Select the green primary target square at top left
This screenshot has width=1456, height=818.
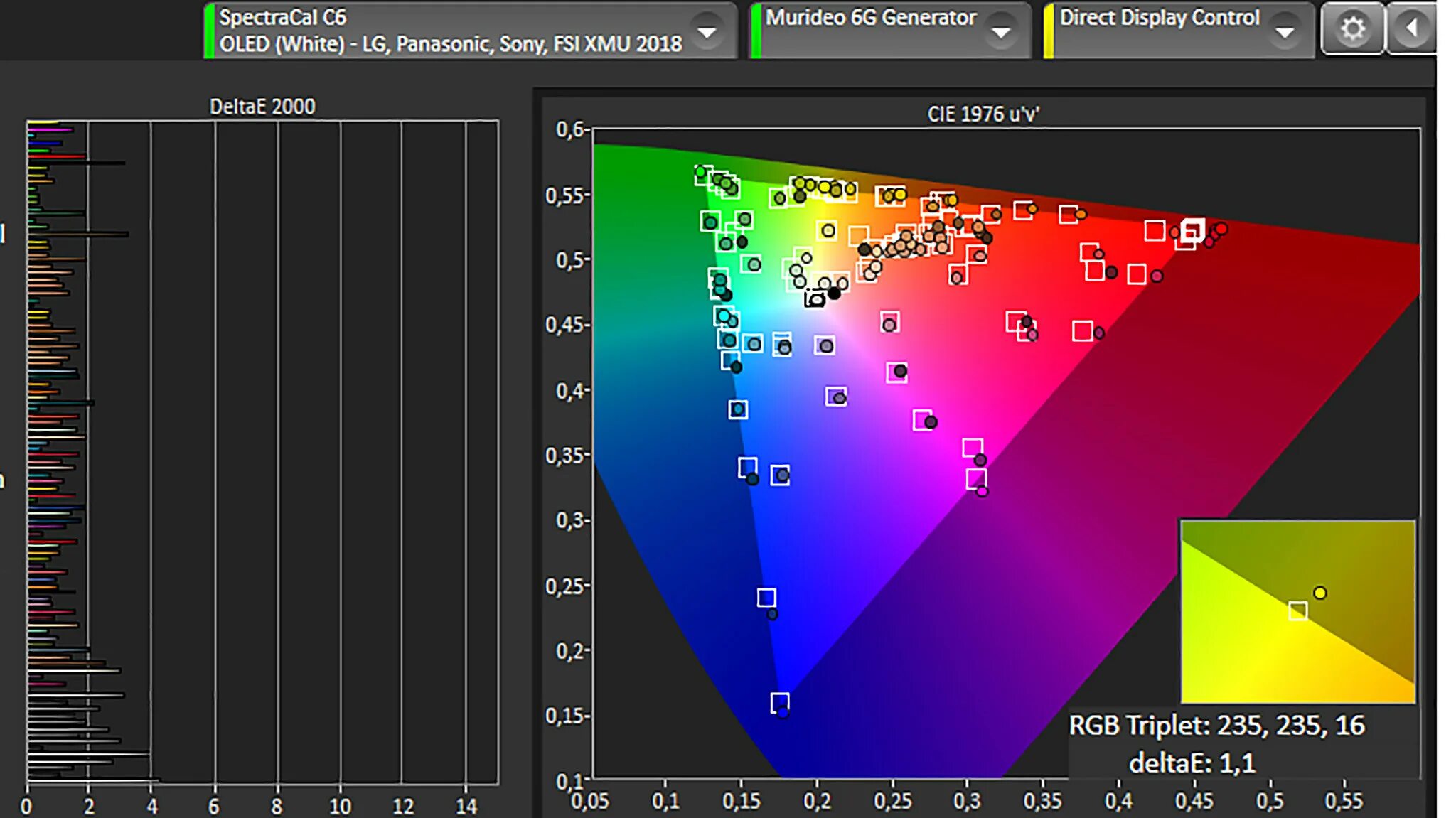pyautogui.click(x=702, y=175)
